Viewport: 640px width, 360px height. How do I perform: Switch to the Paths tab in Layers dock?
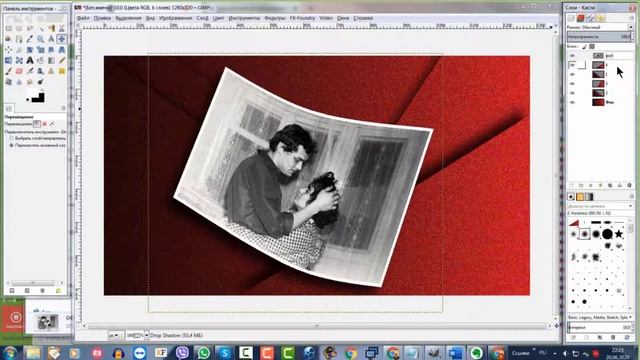[590, 18]
